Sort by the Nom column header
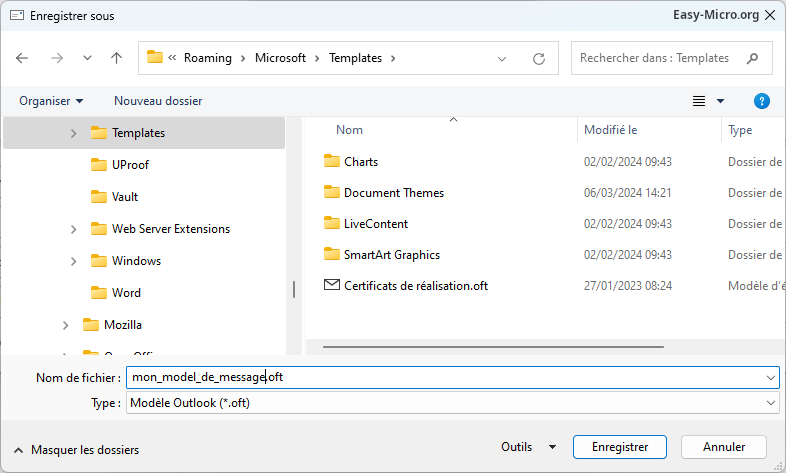786x473 pixels. [x=349, y=130]
